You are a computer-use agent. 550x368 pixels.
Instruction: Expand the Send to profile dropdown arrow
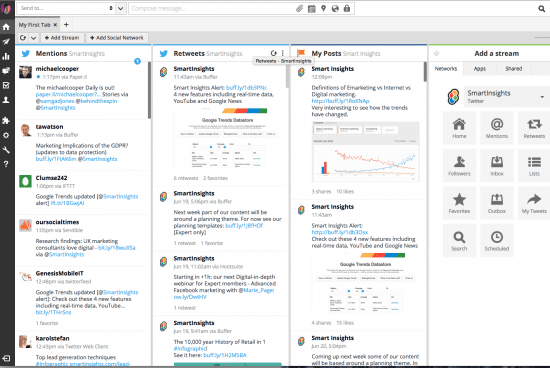click(x=120, y=8)
